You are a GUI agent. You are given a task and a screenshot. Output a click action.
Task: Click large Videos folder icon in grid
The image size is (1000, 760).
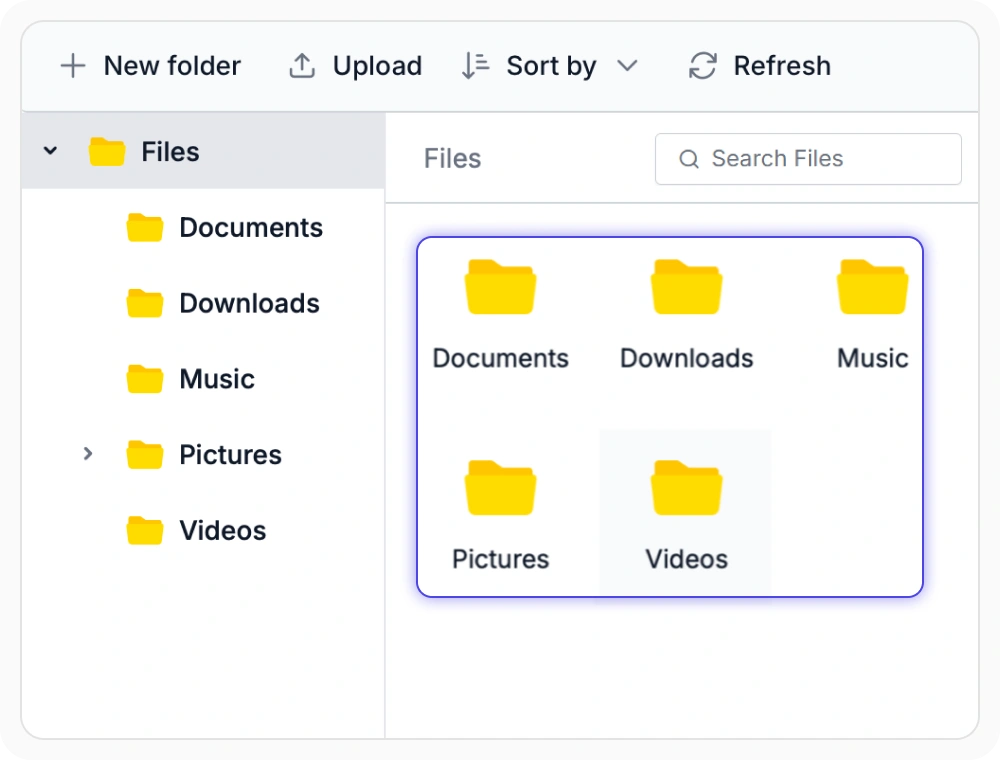click(687, 488)
